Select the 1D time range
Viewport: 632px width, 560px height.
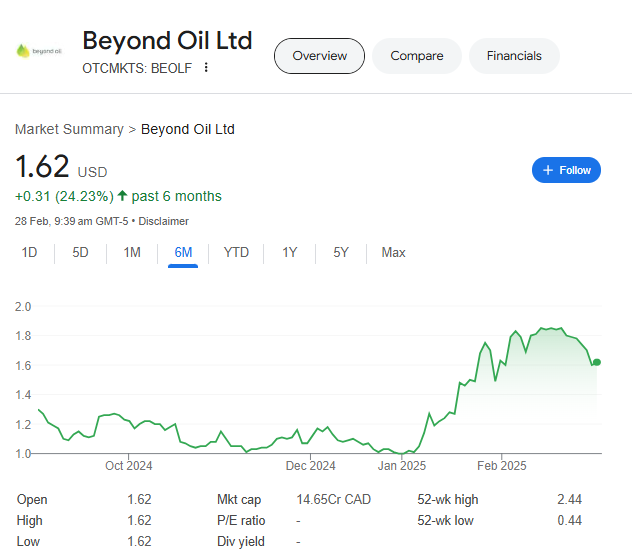click(x=29, y=252)
